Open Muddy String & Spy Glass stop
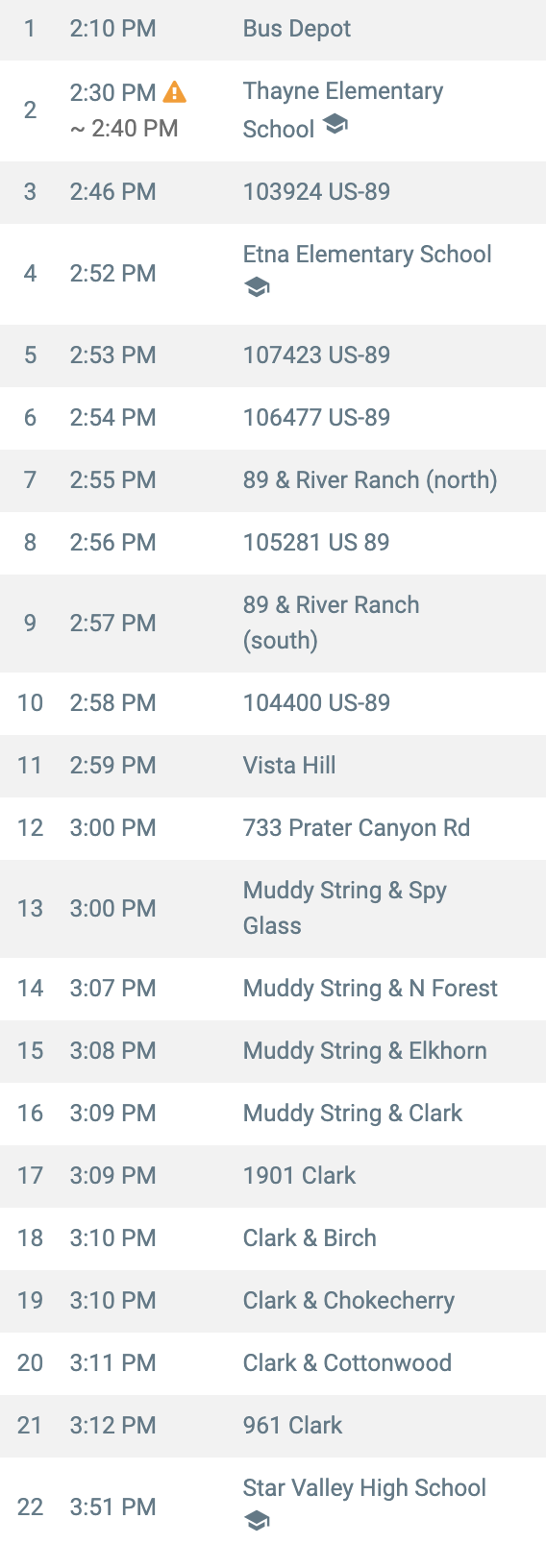Screen dimensions: 546x1568 273,909
